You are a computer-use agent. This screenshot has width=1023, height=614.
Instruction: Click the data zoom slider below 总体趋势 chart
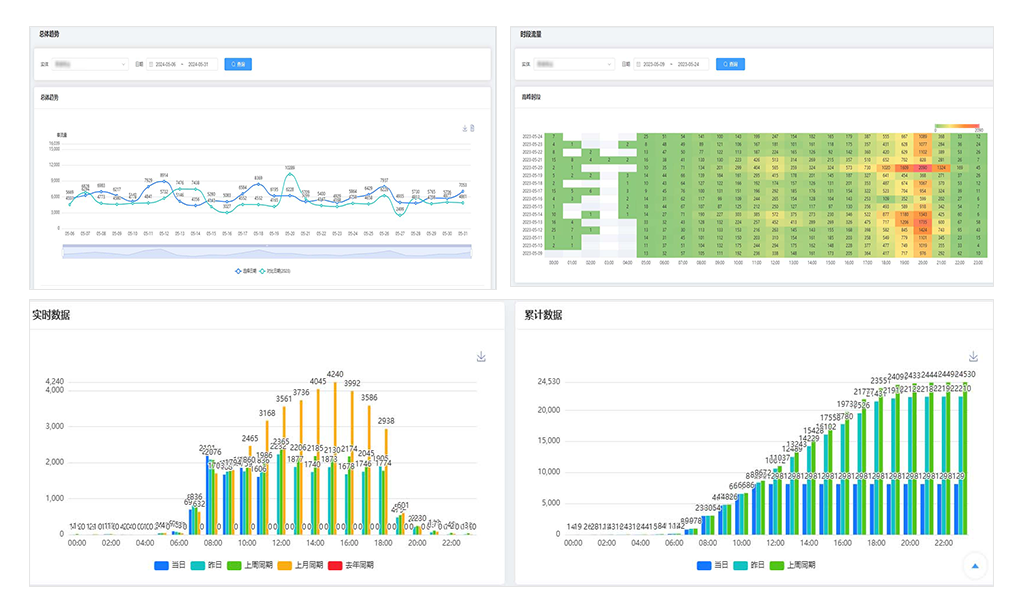coord(267,251)
